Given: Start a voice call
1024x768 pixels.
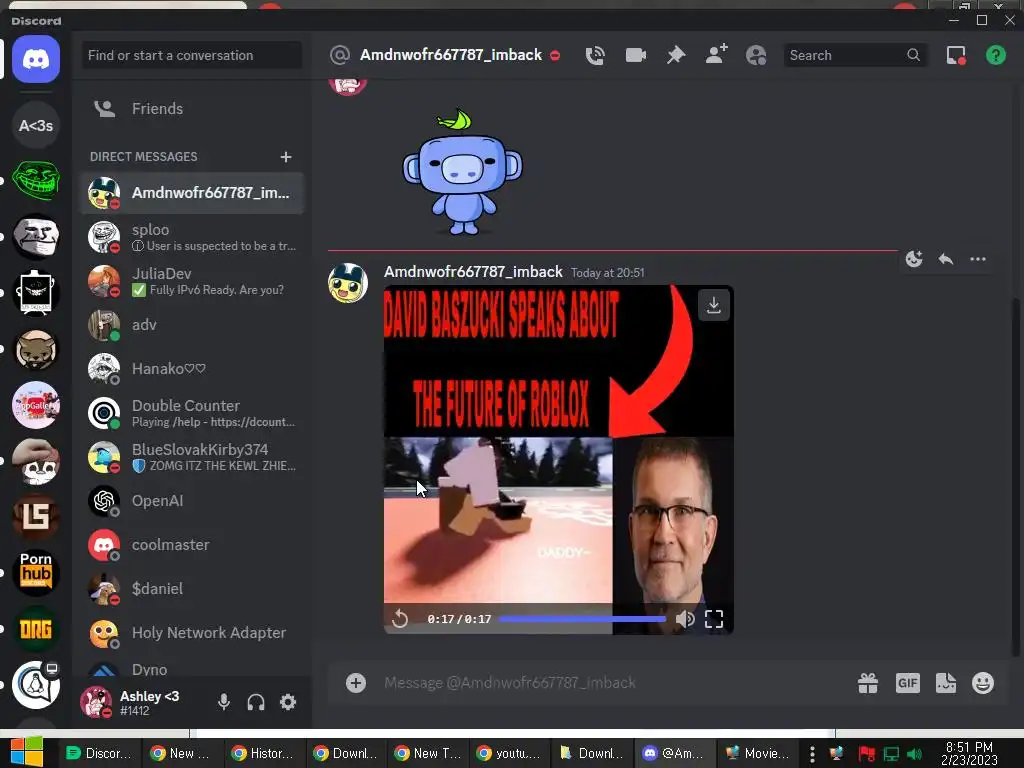Looking at the screenshot, I should [595, 56].
